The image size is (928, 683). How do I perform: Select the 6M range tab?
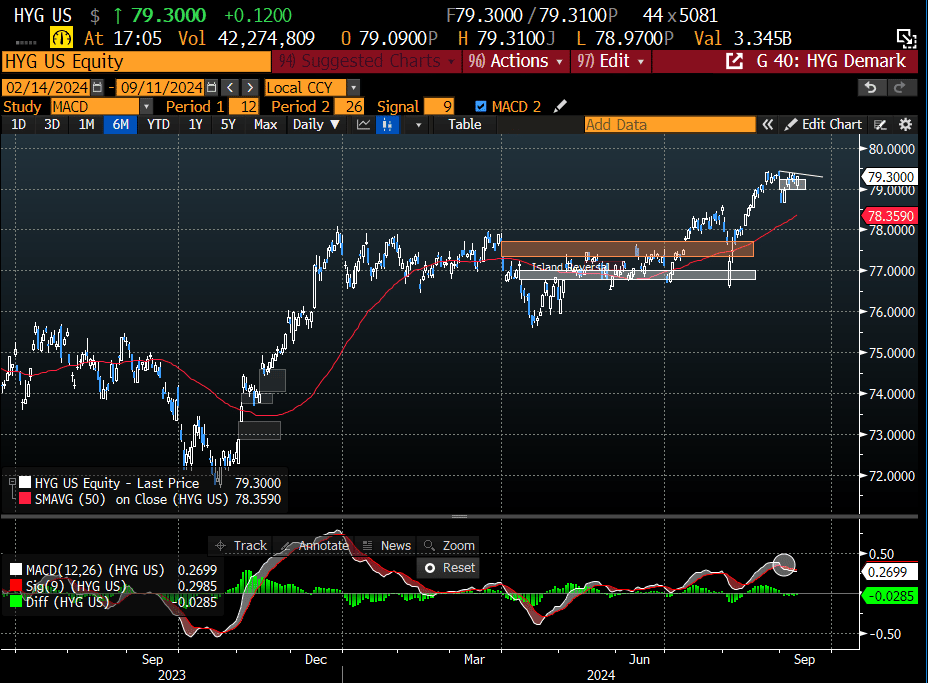[x=121, y=125]
